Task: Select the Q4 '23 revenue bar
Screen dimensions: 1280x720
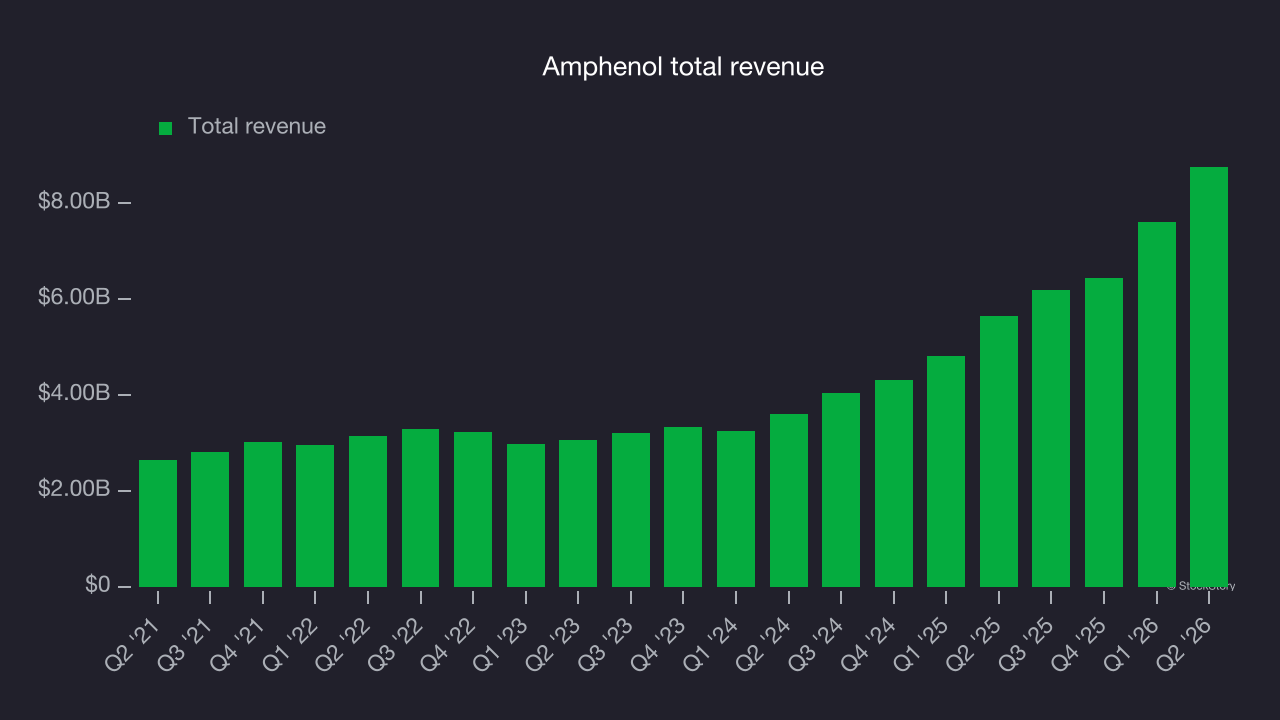Action: pyautogui.click(x=683, y=507)
